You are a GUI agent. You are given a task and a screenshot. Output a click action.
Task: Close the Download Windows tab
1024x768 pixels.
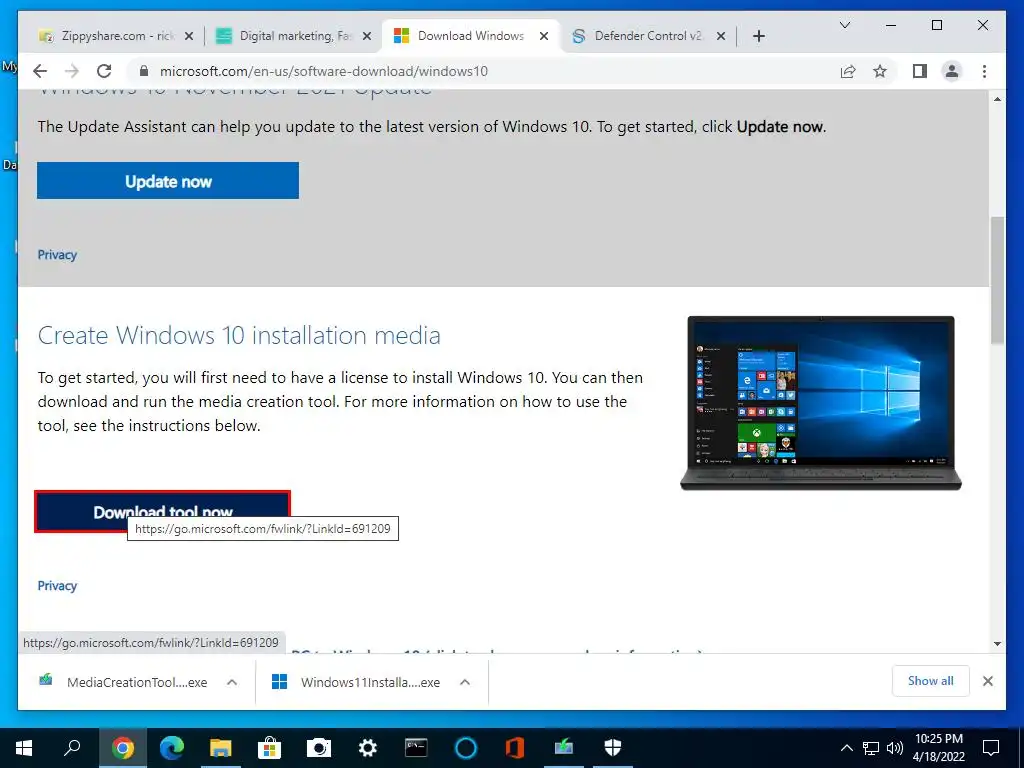(543, 36)
